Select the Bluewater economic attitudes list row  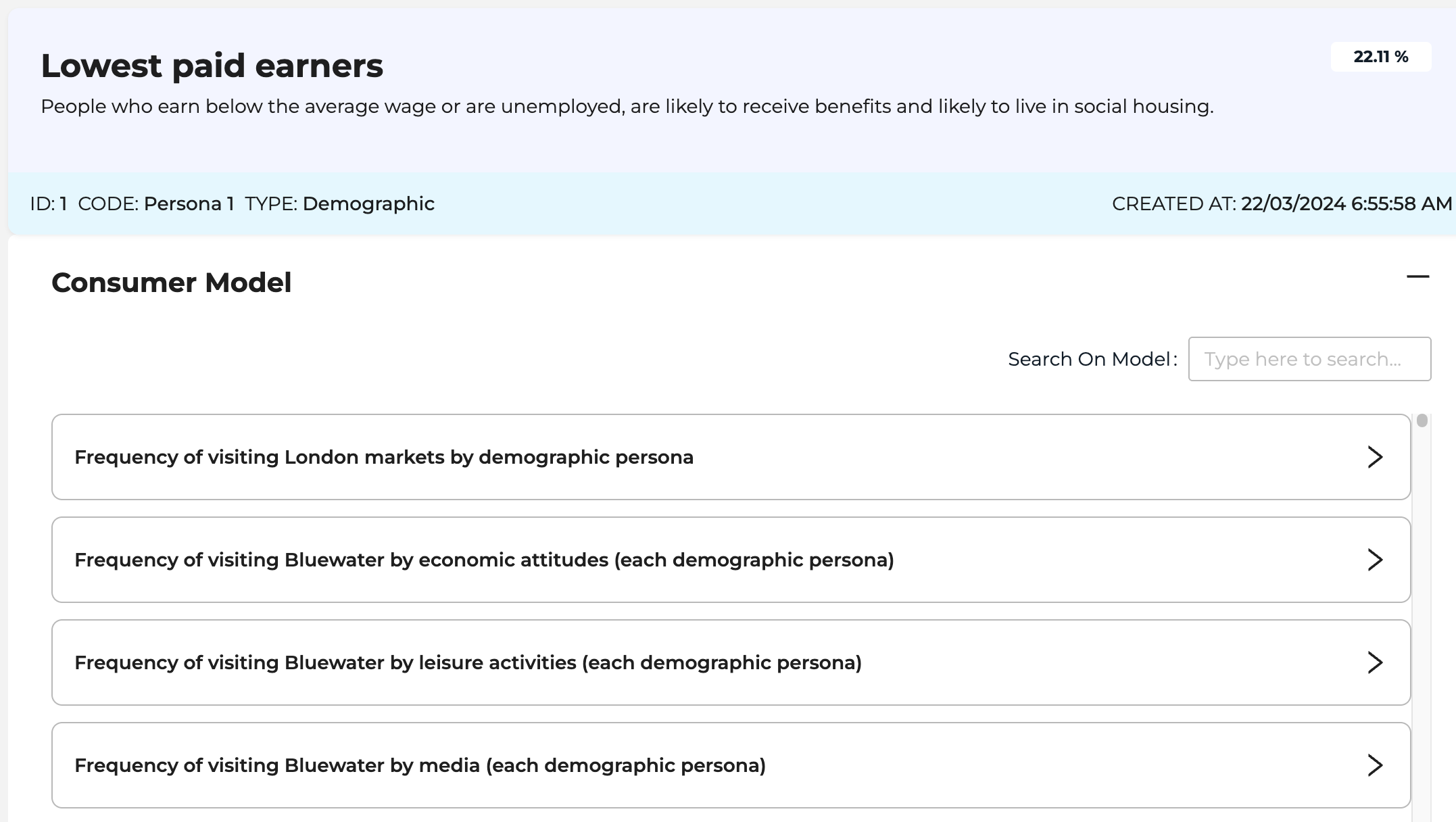tap(485, 560)
